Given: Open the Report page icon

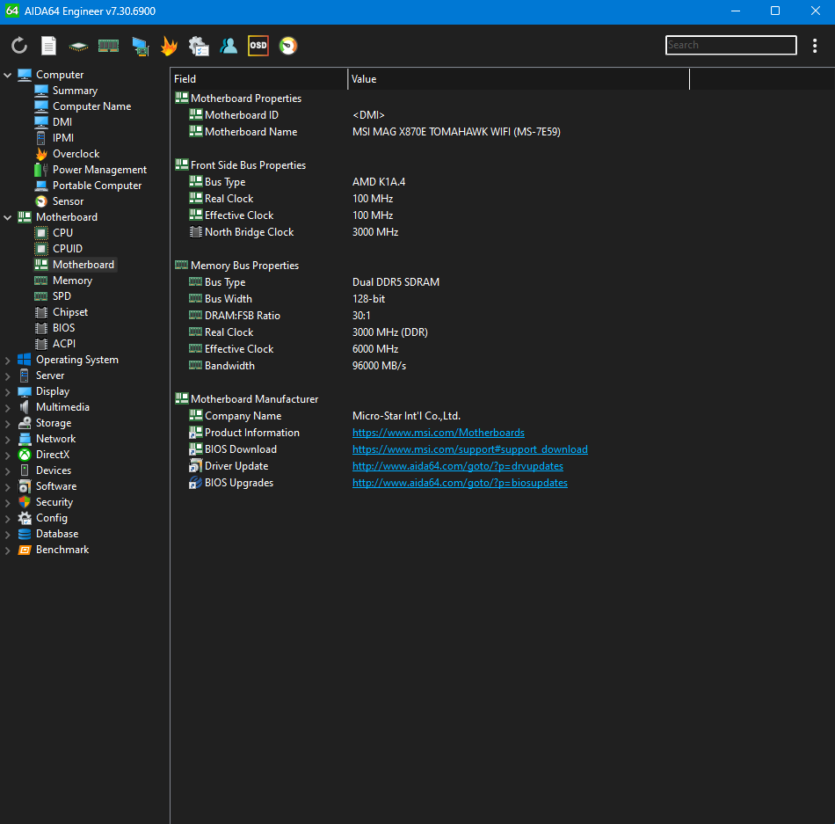Looking at the screenshot, I should [x=48, y=46].
